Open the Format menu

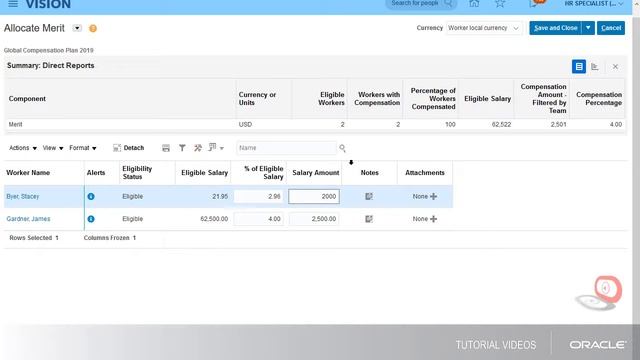click(x=83, y=148)
